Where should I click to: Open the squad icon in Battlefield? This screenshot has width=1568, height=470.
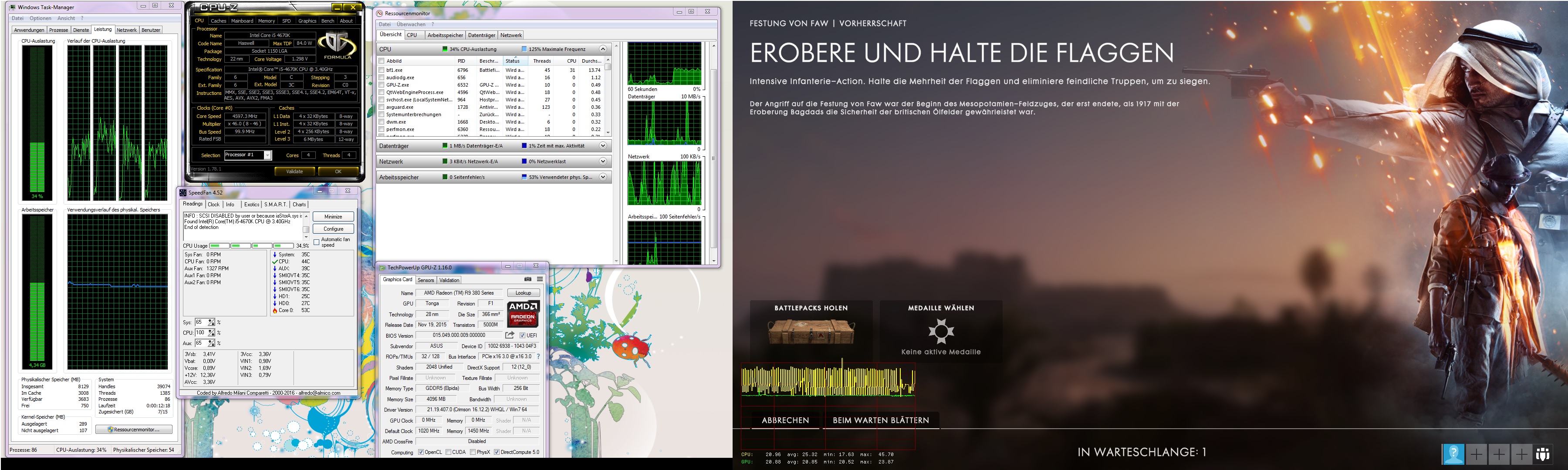pyautogui.click(x=1542, y=454)
